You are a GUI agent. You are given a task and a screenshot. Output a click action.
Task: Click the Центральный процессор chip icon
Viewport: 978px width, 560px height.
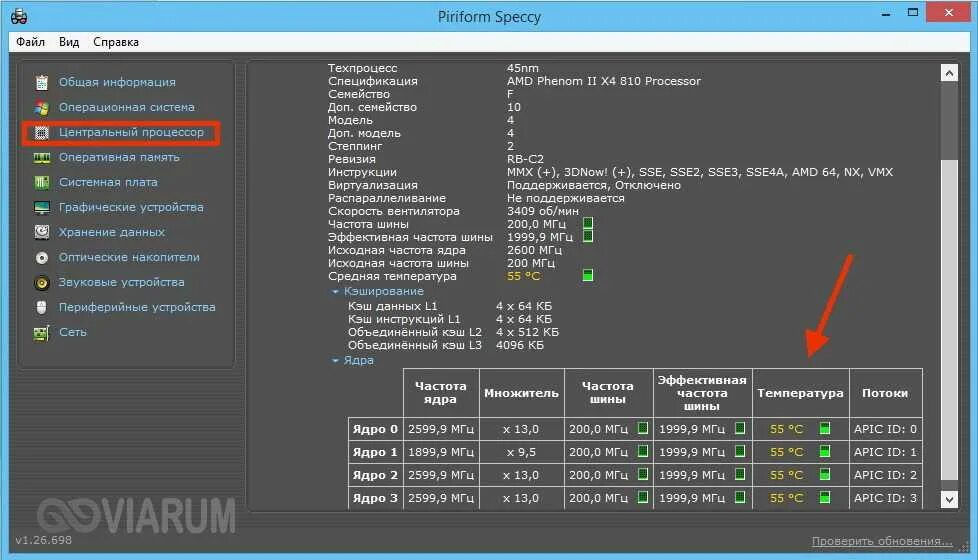tap(42, 132)
